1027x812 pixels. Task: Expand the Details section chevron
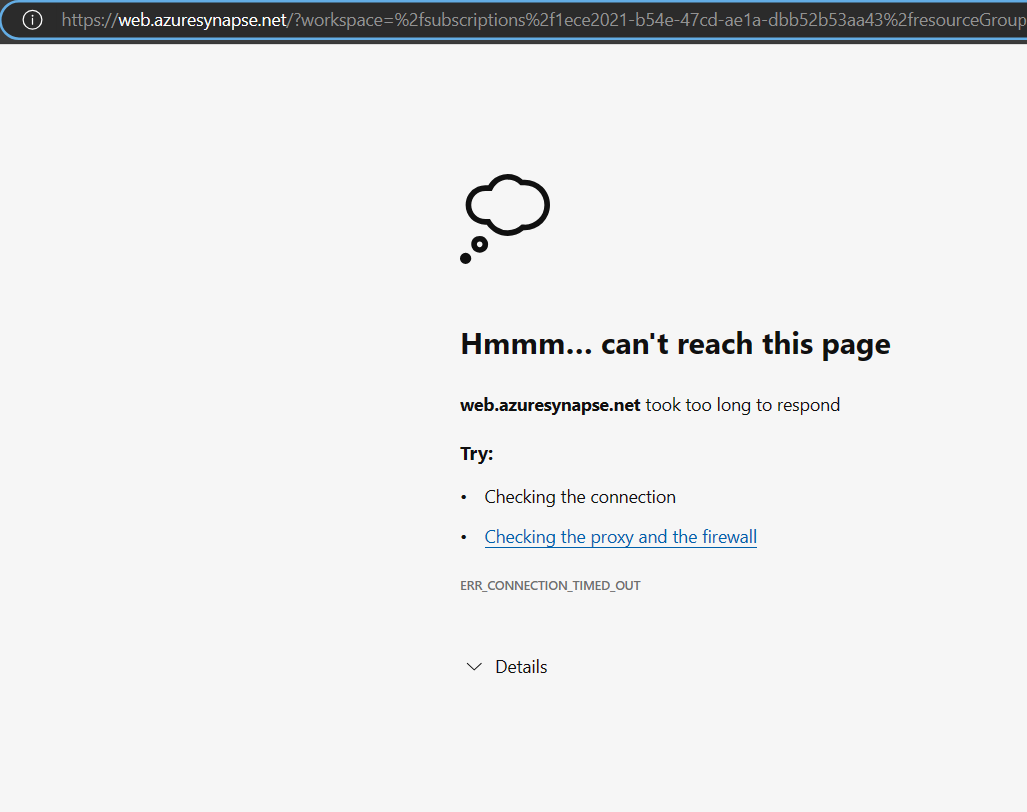coord(474,667)
